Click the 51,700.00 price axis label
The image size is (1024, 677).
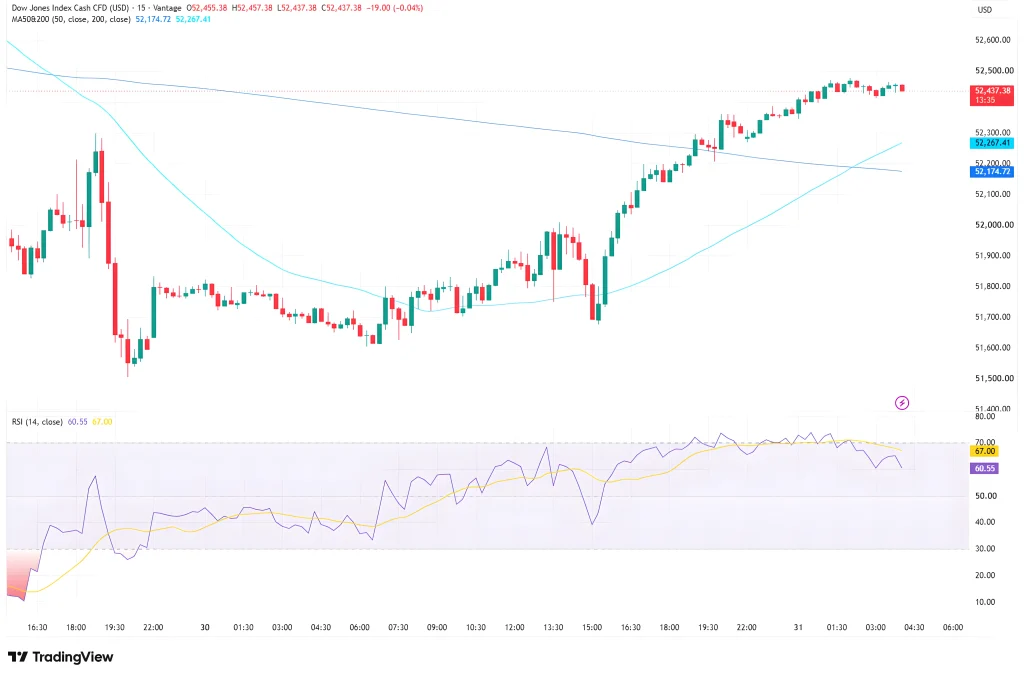coord(994,317)
